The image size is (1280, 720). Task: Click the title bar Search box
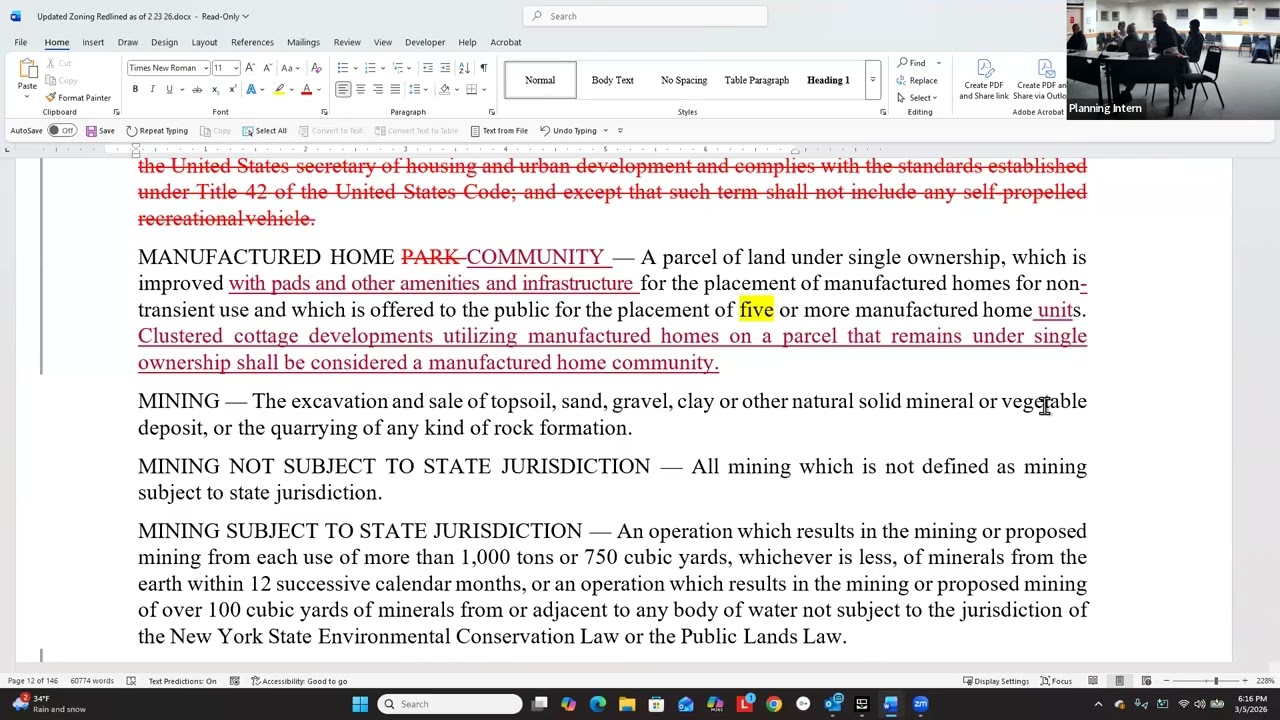pyautogui.click(x=645, y=16)
